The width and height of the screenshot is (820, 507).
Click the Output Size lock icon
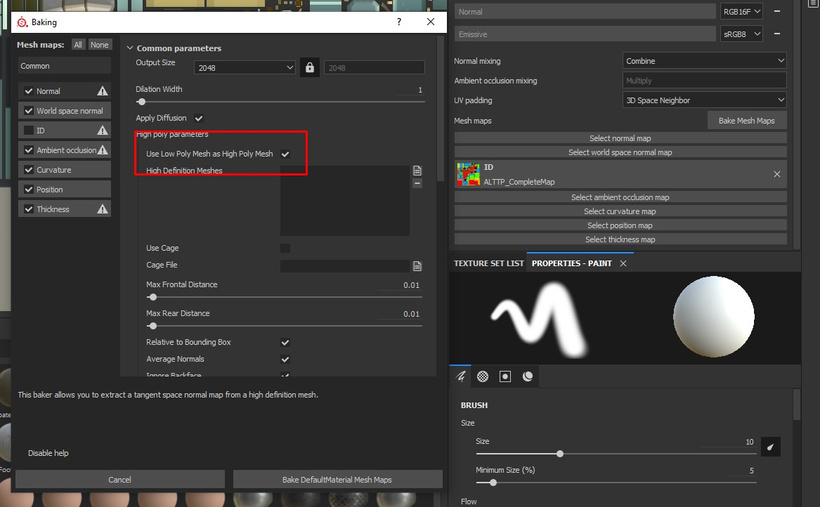[310, 68]
